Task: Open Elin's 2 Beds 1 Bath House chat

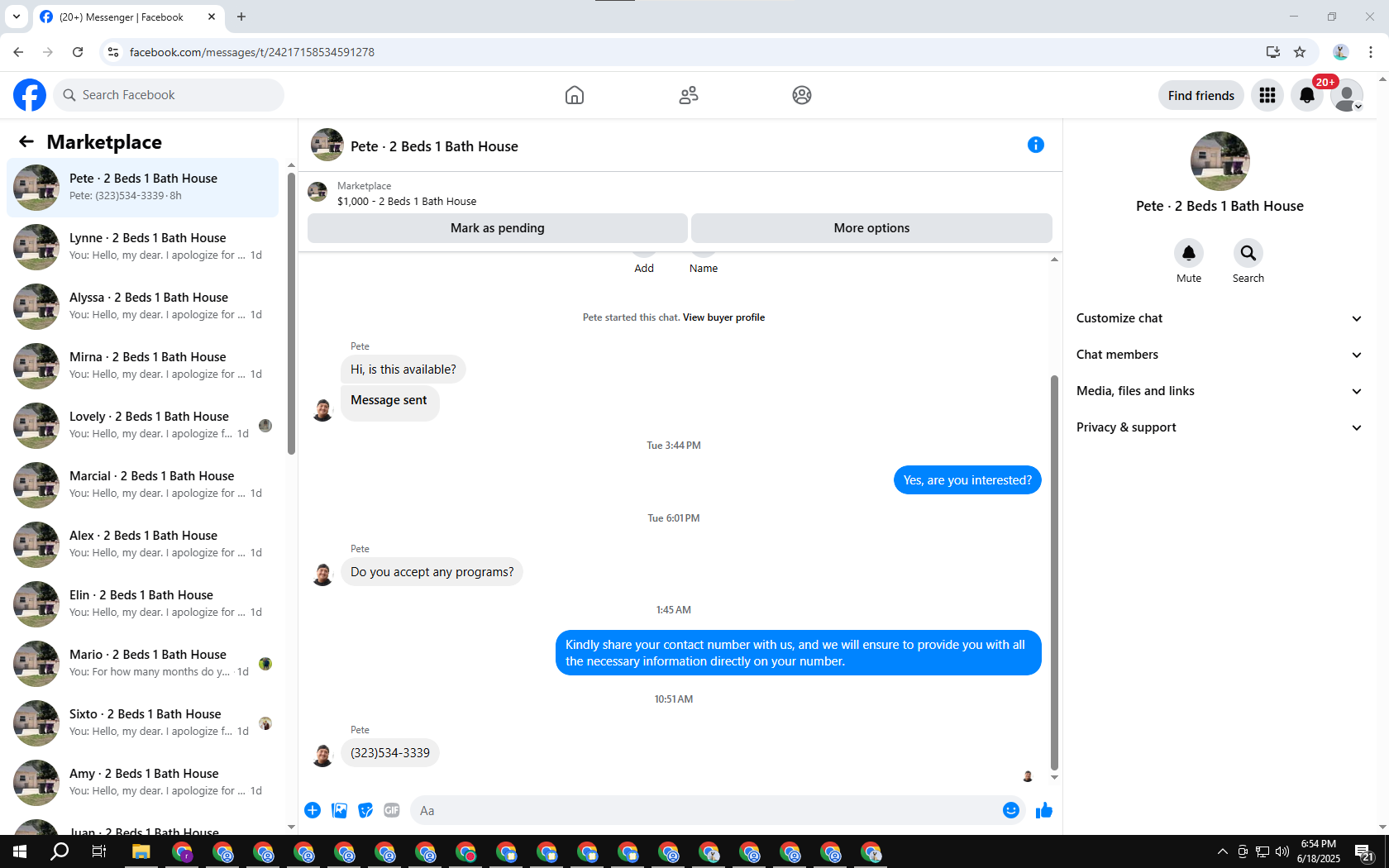Action: 143,604
